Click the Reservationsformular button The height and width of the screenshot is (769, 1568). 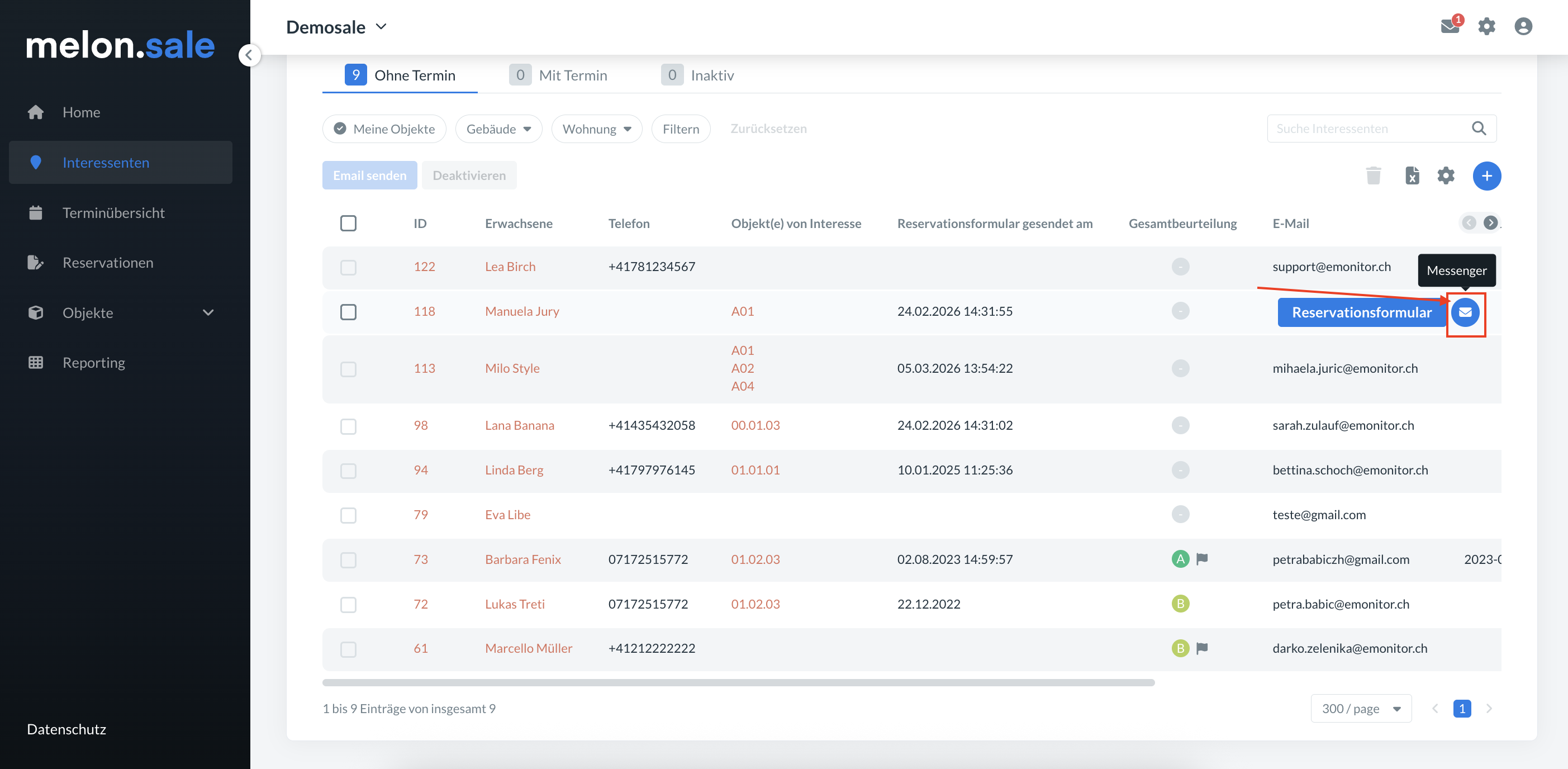point(1361,312)
